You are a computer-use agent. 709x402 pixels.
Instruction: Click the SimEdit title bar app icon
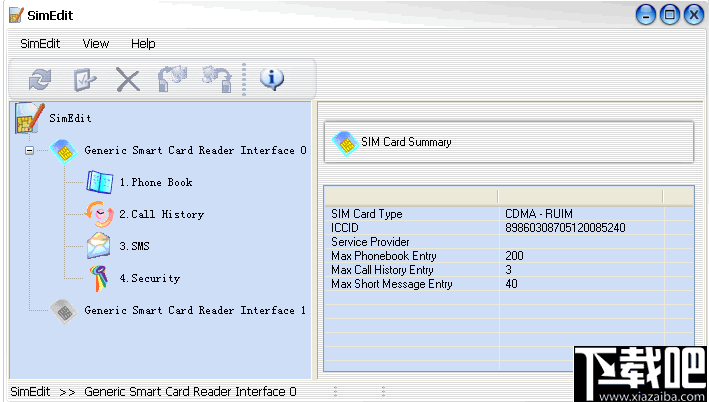click(16, 15)
